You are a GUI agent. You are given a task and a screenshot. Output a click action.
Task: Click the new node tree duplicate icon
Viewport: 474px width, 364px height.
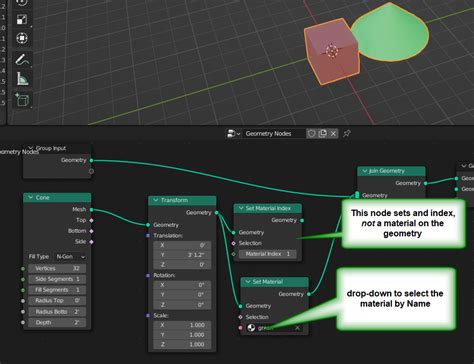pos(322,134)
